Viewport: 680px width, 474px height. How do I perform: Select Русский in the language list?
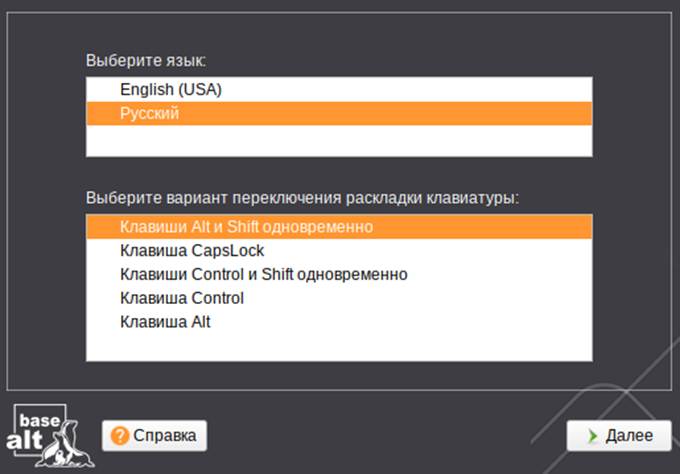(x=150, y=114)
